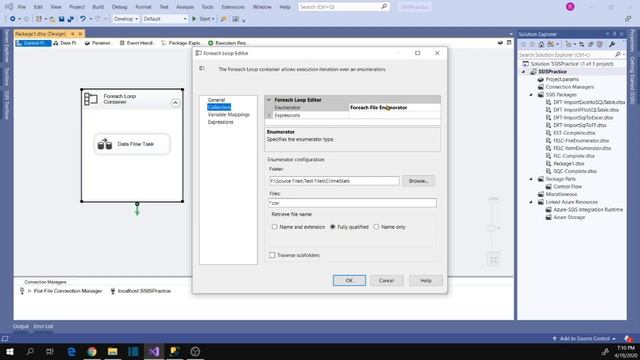Switch to the Package Explorer designer tab
The height and width of the screenshot is (360, 640).
tap(181, 43)
